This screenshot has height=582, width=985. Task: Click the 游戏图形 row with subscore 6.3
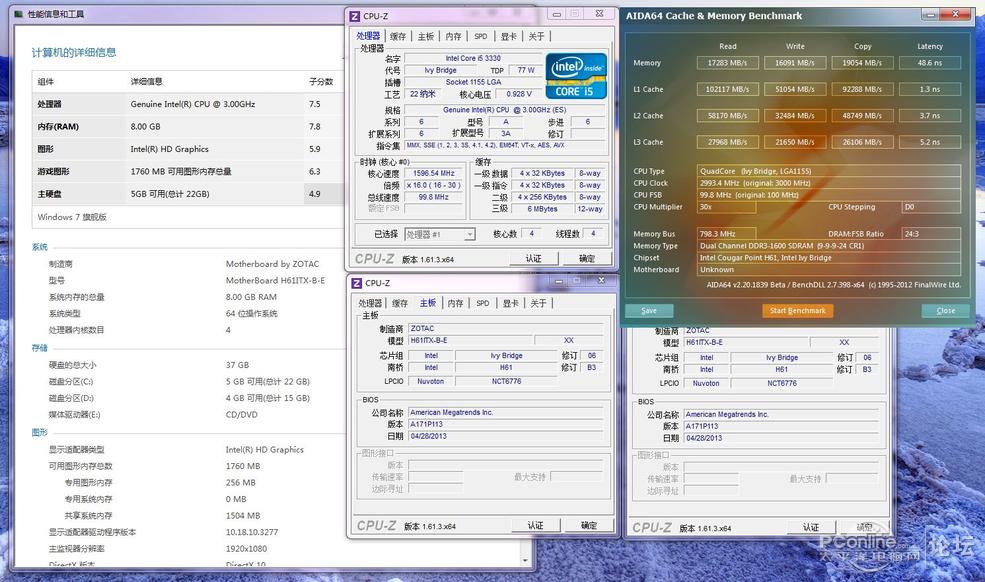[x=187, y=172]
